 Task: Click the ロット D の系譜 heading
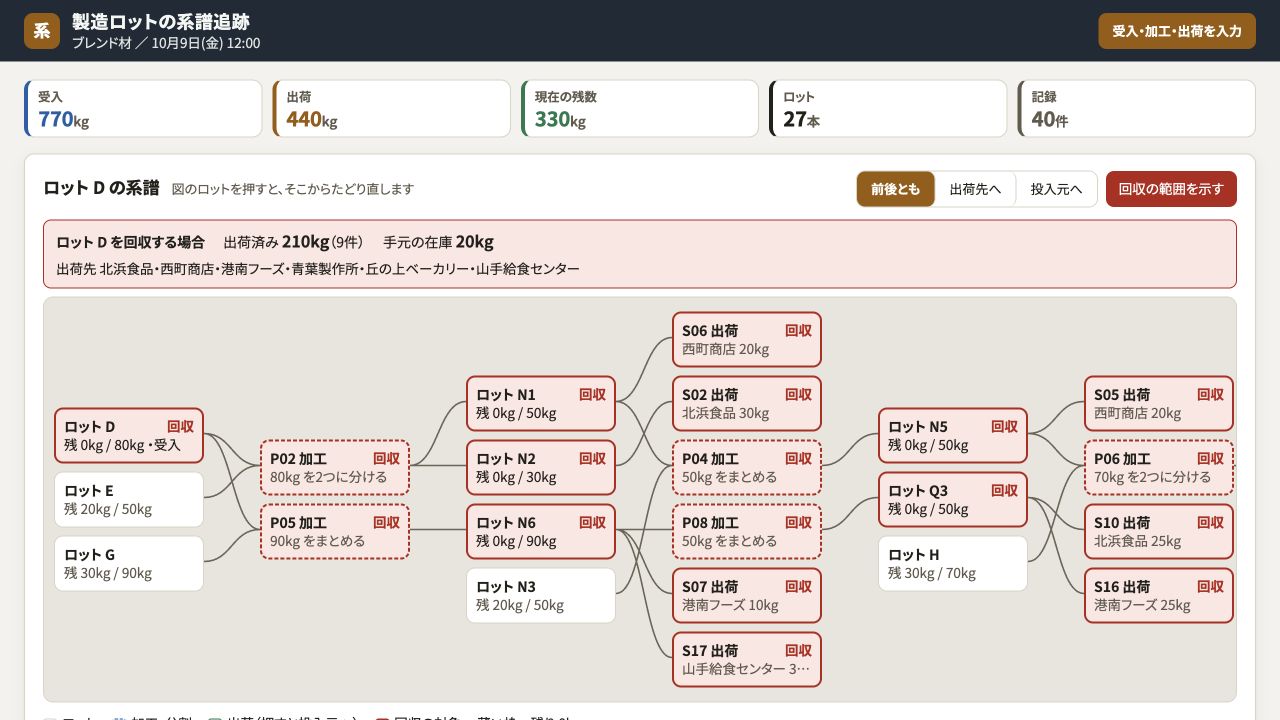pyautogui.click(x=101, y=188)
